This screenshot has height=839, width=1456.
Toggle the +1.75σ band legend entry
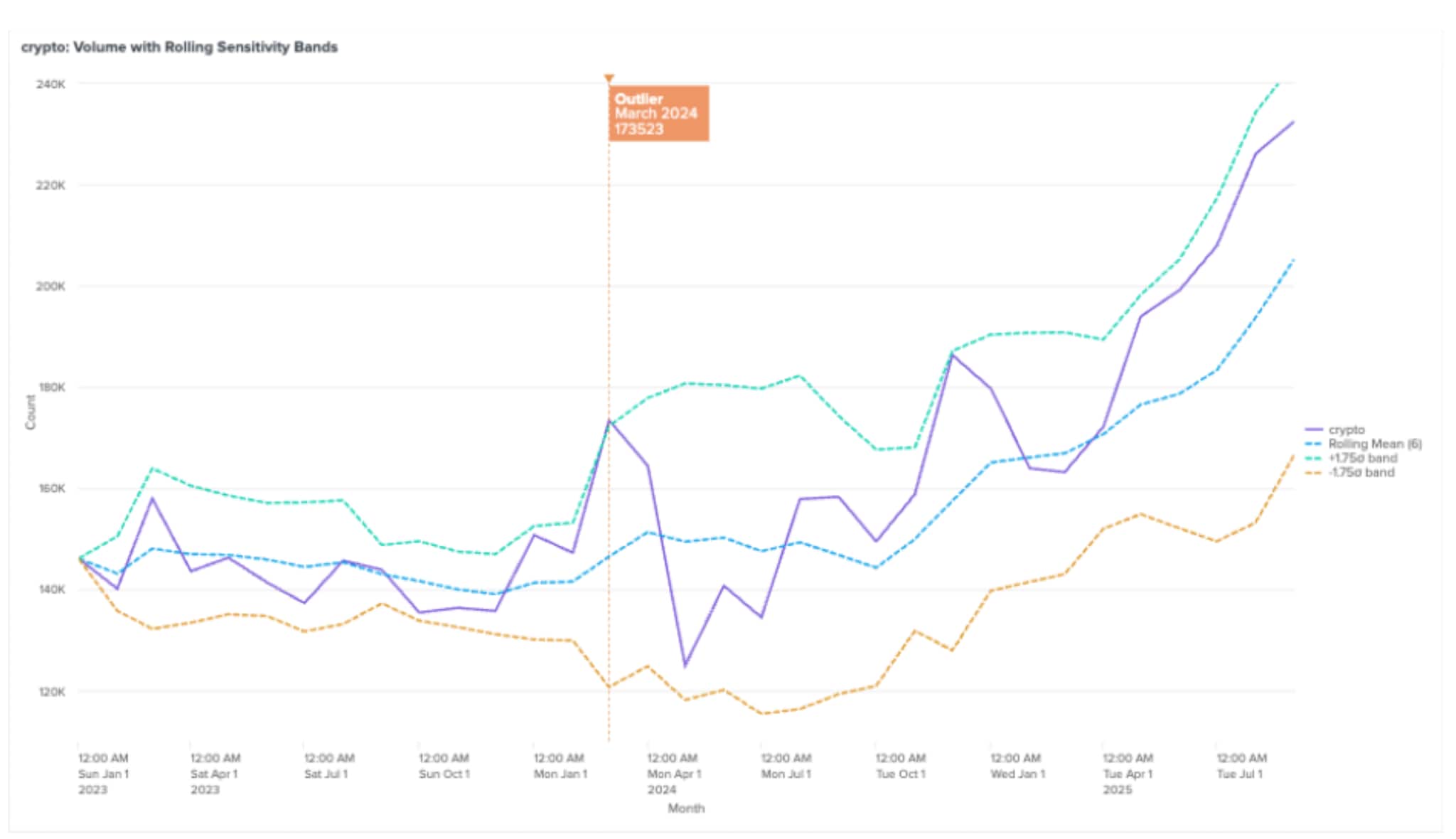pyautogui.click(x=1362, y=458)
